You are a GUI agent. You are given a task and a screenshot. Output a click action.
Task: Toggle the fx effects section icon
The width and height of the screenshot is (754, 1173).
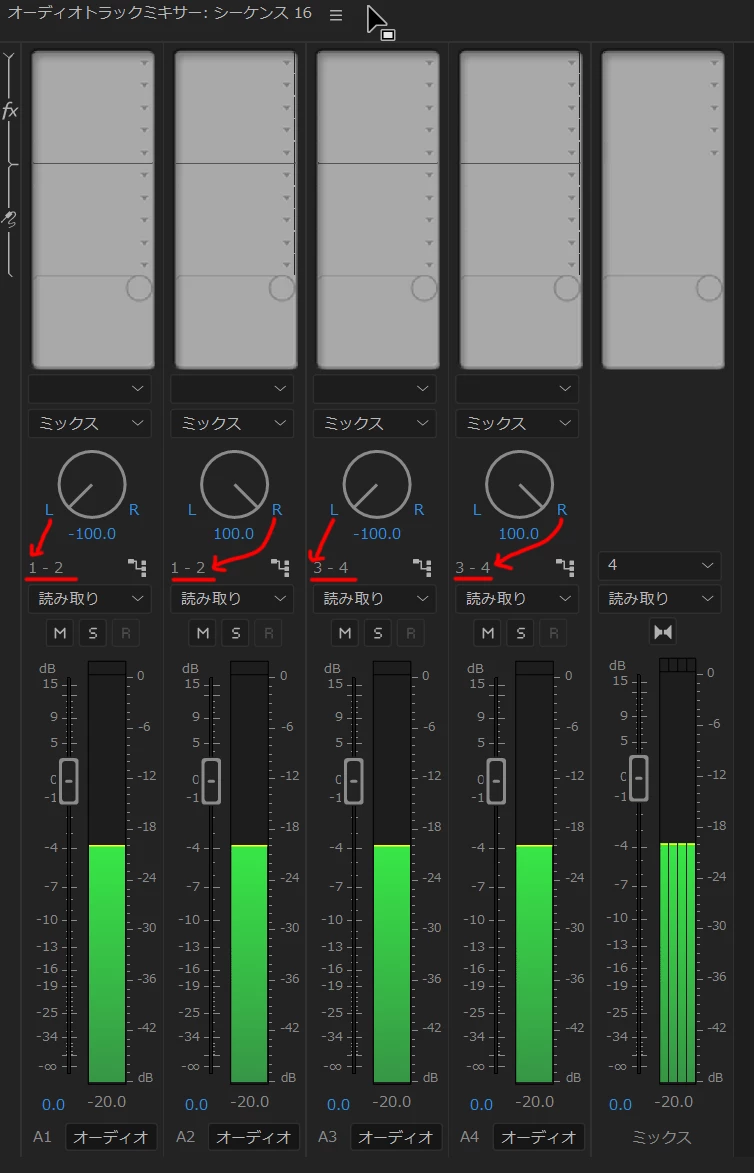point(10,111)
